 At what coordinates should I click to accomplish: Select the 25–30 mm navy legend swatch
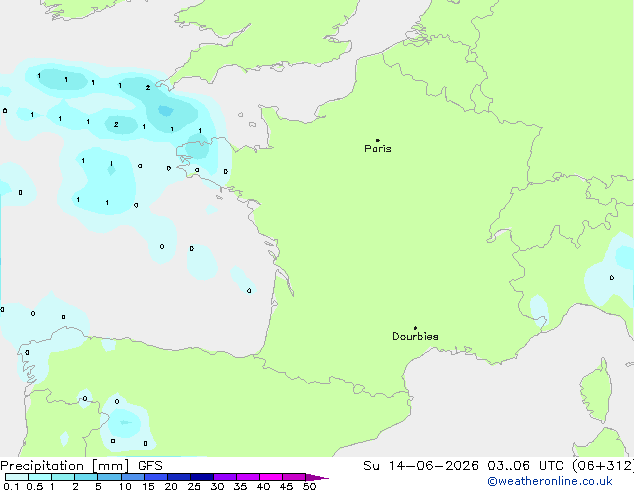click(x=202, y=477)
